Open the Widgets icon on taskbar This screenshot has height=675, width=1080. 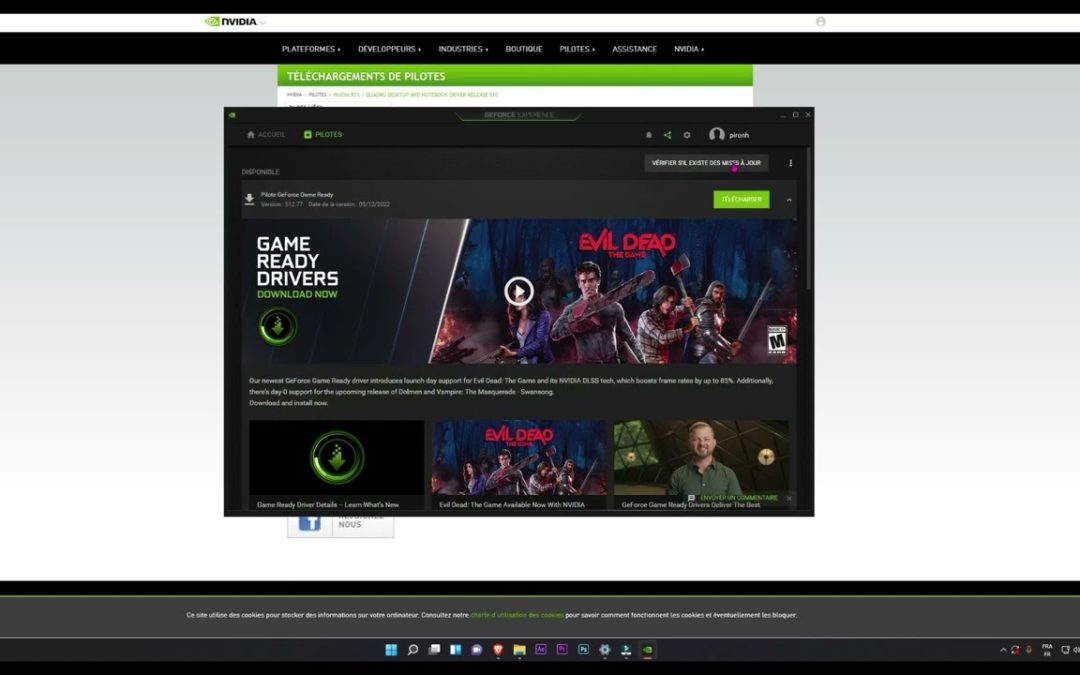(x=455, y=650)
